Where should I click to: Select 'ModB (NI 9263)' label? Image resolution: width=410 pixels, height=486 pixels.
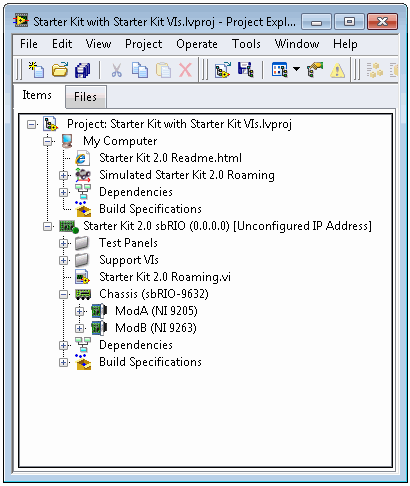click(156, 328)
